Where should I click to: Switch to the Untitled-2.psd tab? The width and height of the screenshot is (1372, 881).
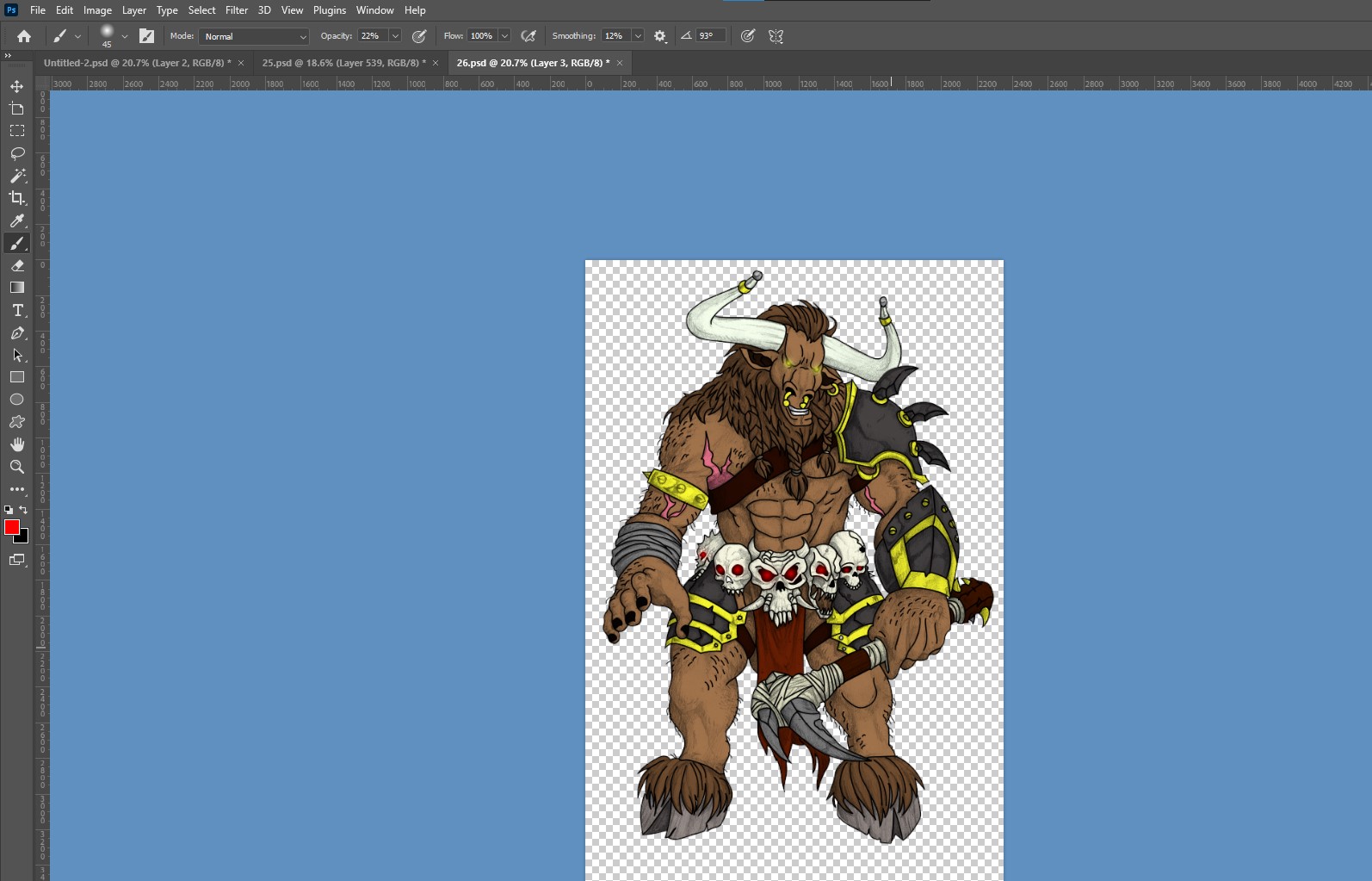point(137,63)
